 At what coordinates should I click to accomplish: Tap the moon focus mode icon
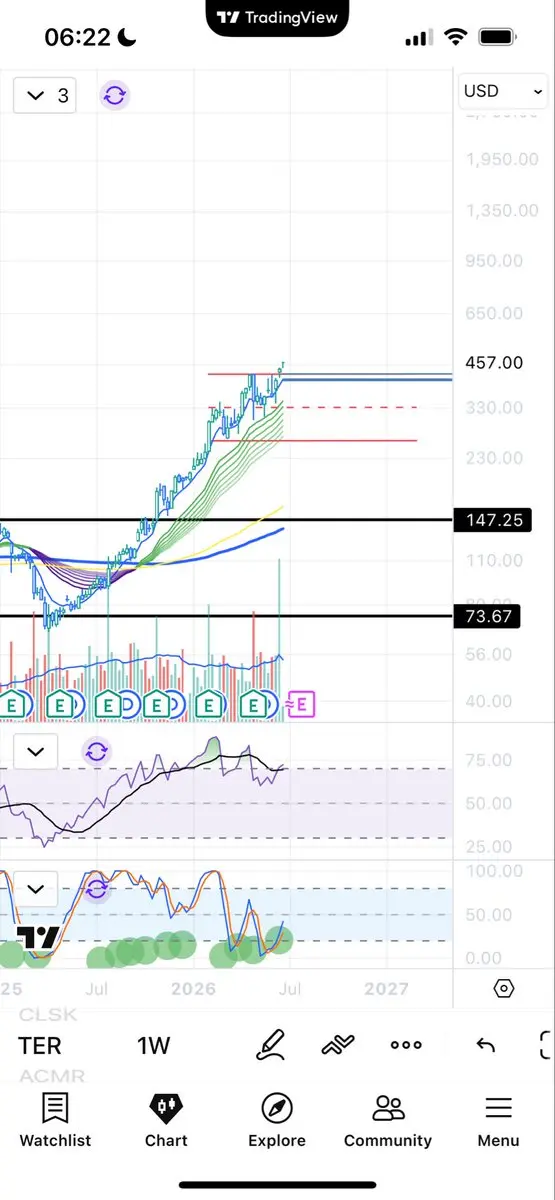tap(127, 38)
